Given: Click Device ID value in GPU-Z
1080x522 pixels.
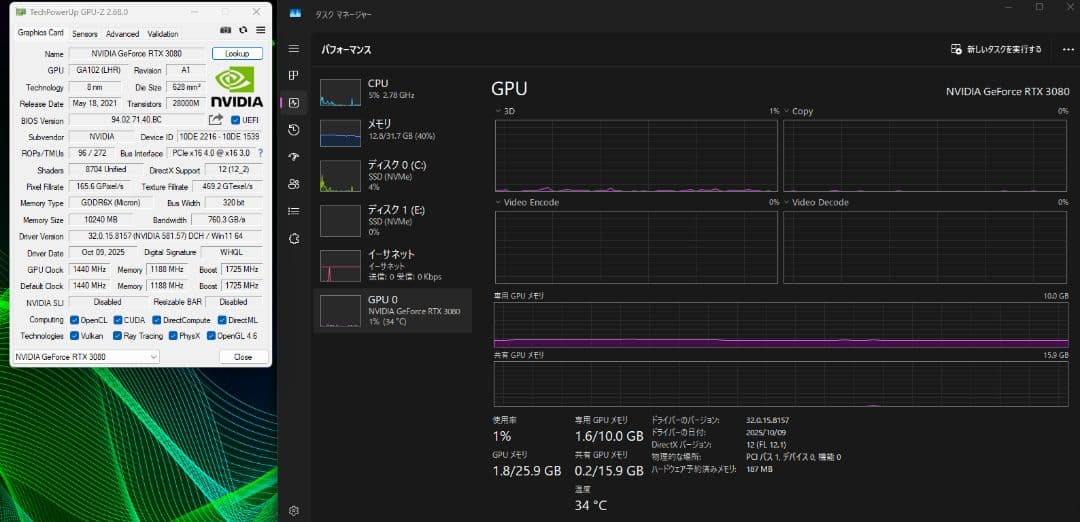Looking at the screenshot, I should pyautogui.click(x=219, y=137).
